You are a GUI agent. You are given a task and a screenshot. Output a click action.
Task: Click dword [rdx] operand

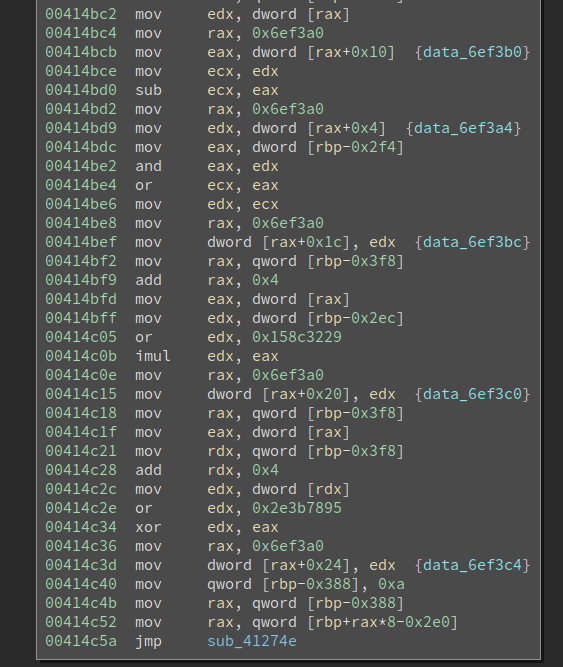click(301, 489)
